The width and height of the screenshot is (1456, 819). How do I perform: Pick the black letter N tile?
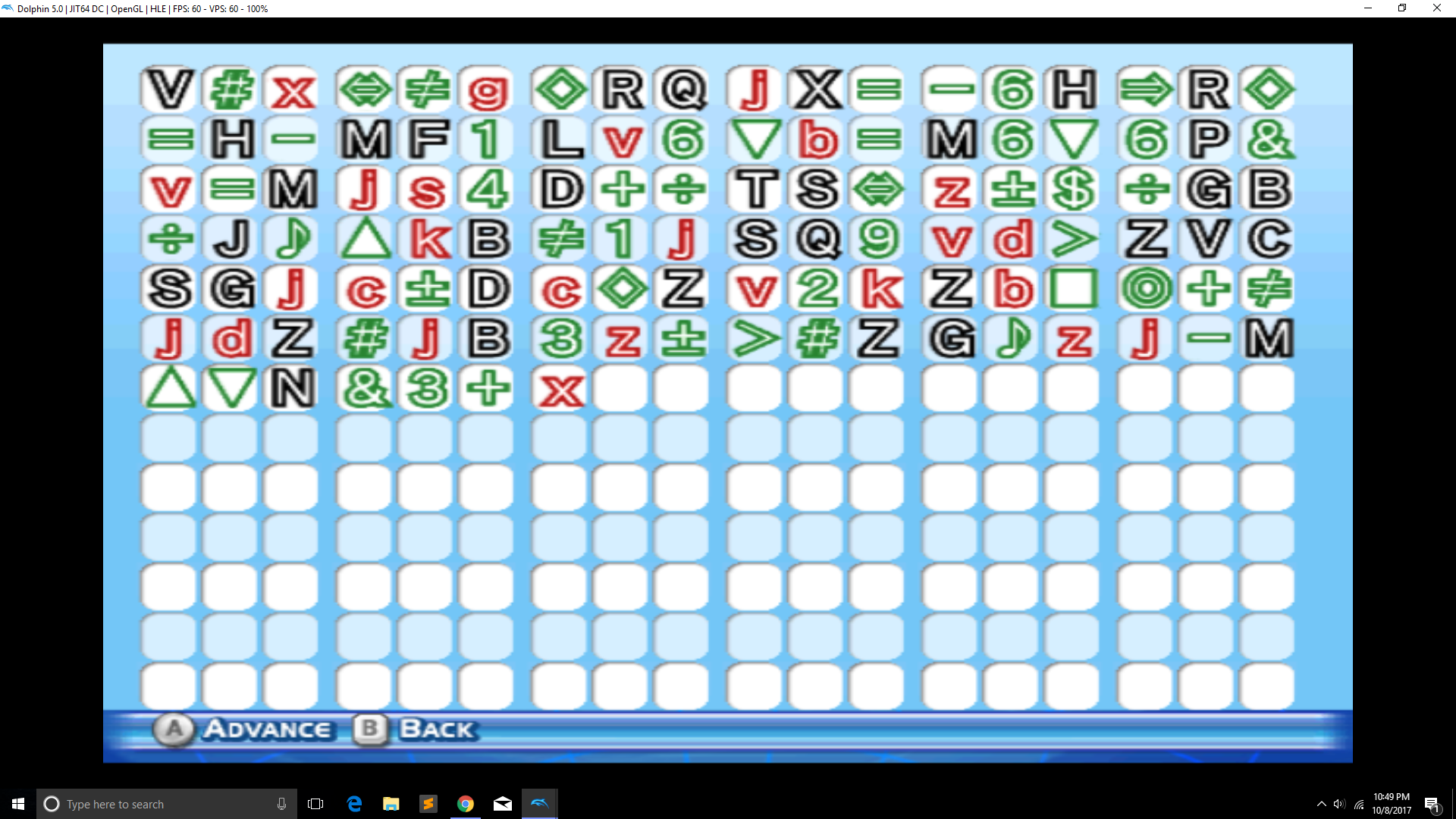point(292,388)
